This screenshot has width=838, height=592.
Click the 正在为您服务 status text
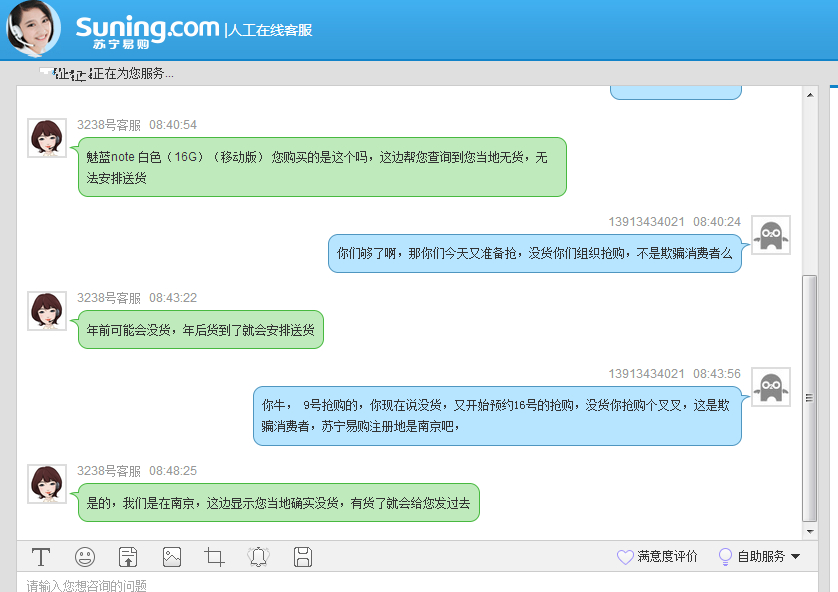(x=133, y=74)
